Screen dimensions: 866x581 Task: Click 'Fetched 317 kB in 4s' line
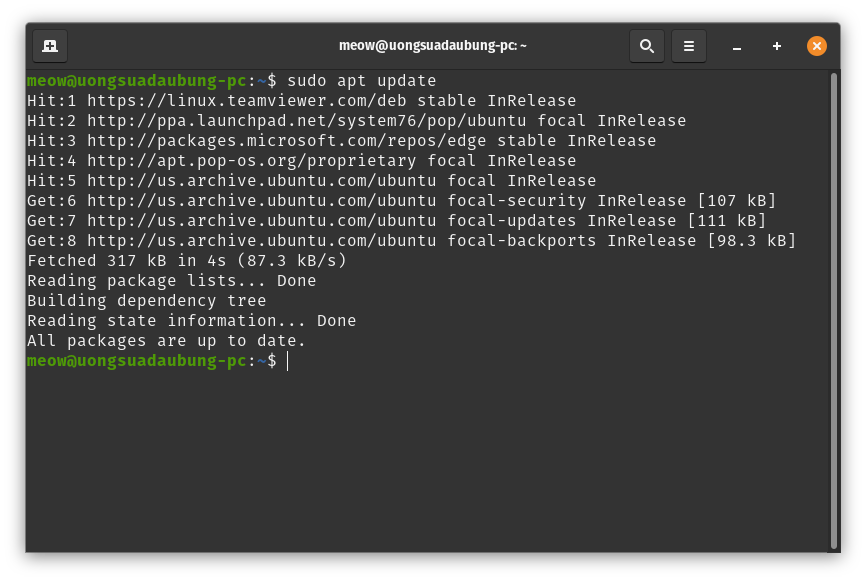click(x=187, y=261)
